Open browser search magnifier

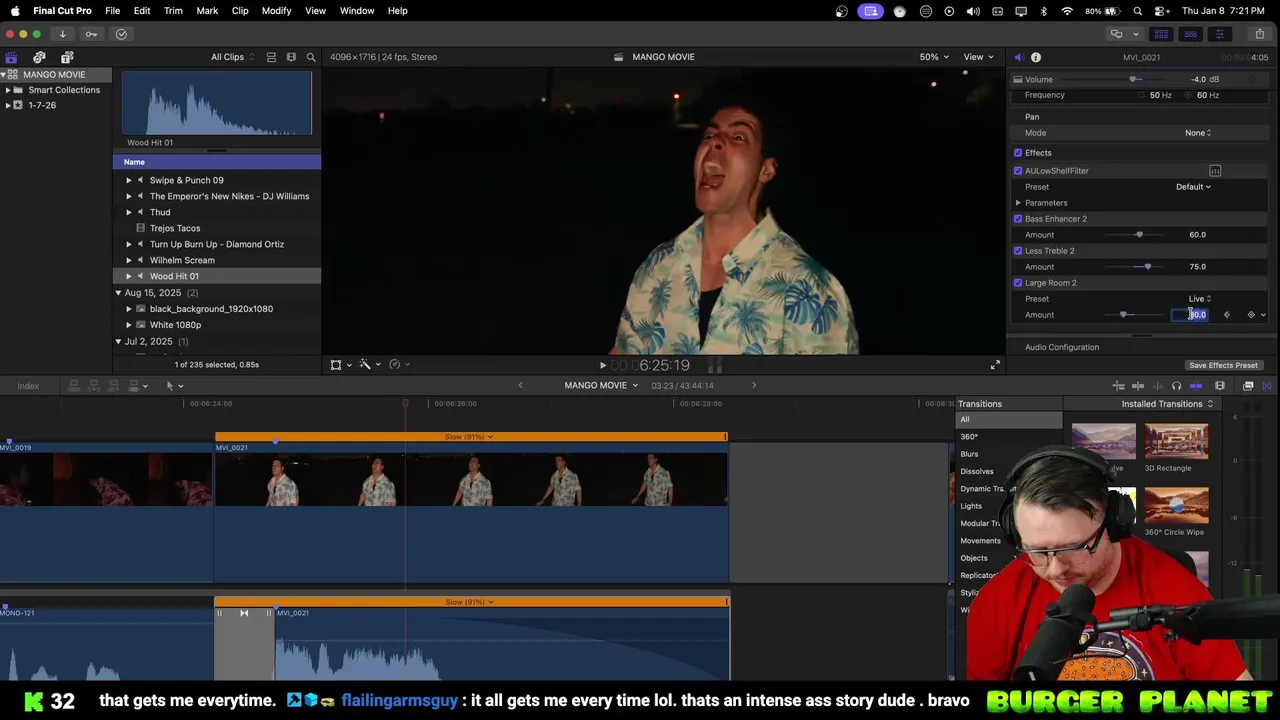click(311, 57)
